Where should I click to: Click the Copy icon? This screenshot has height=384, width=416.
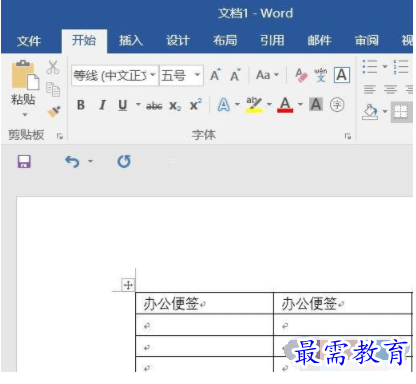pos(53,89)
